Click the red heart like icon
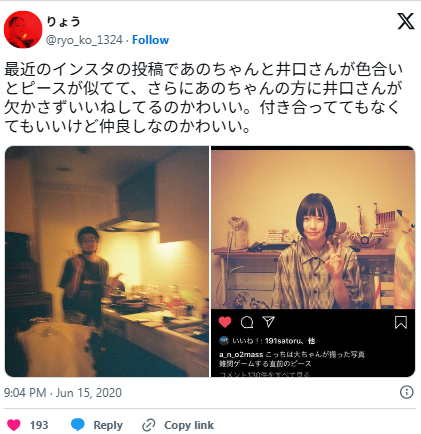Image resolution: width=421 pixels, height=434 pixels. (x=14, y=425)
